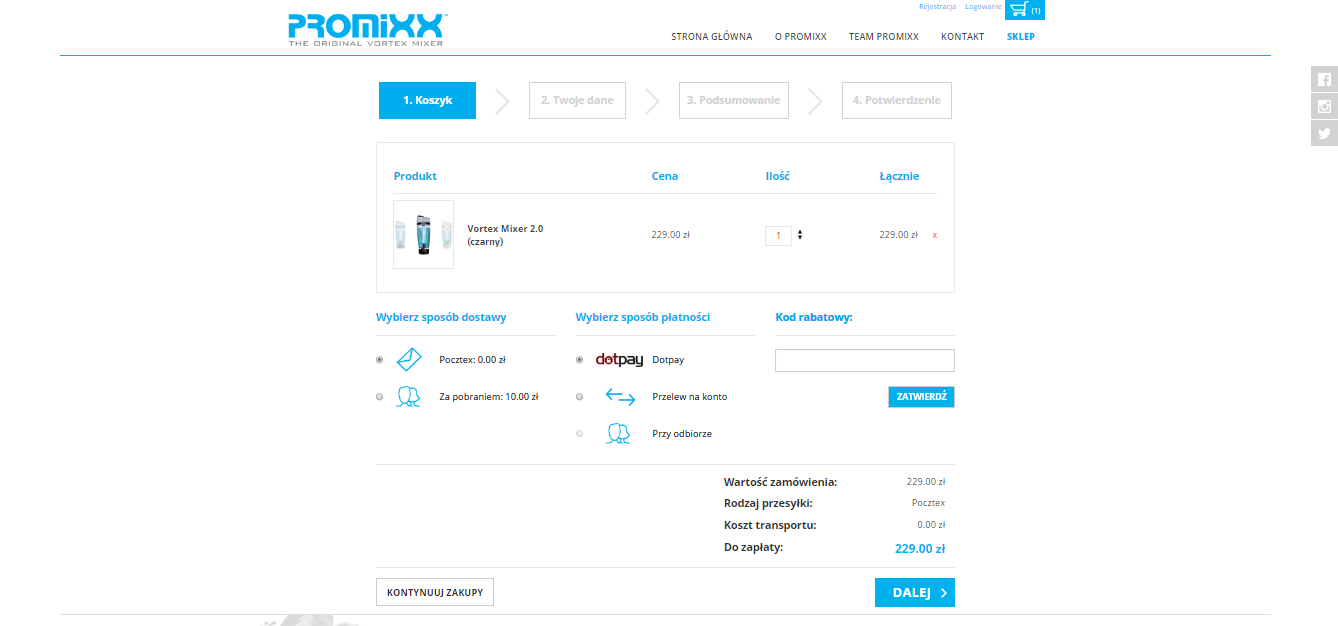
Task: Go to step 2. Twoje dane
Action: click(577, 100)
